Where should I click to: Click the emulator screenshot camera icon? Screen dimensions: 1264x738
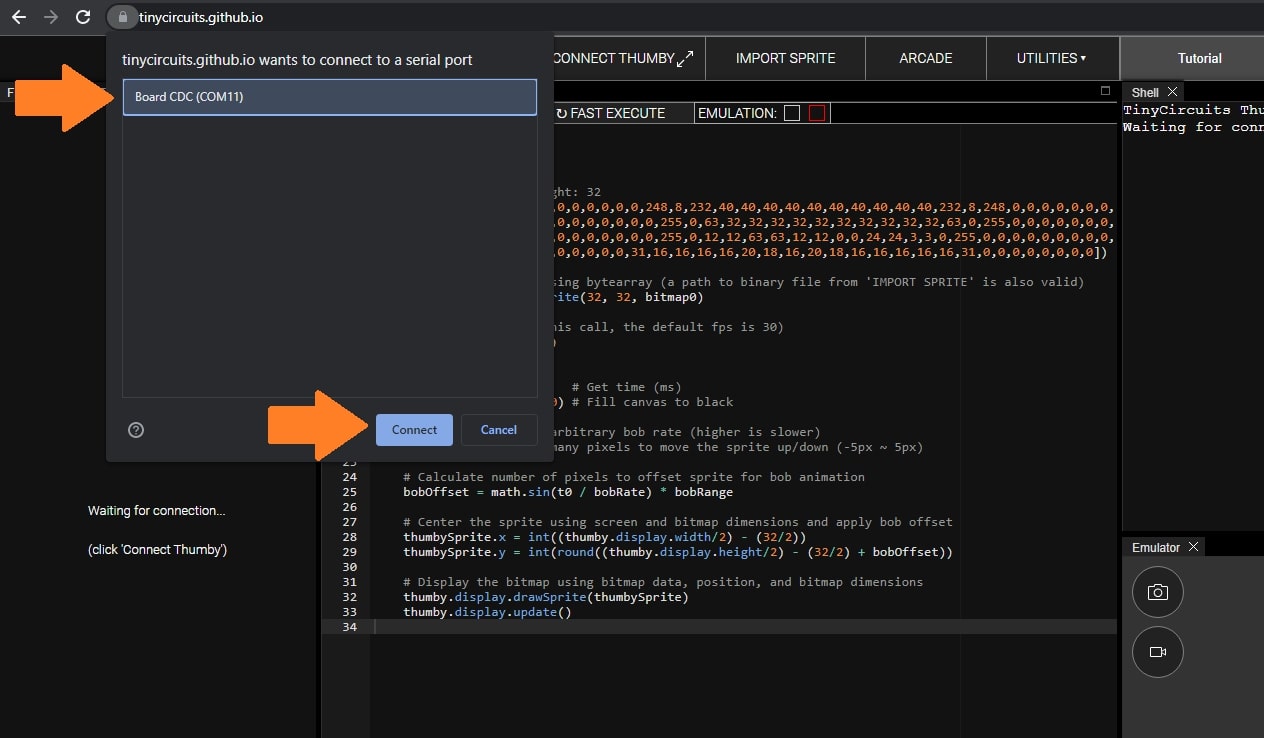[x=1158, y=592]
